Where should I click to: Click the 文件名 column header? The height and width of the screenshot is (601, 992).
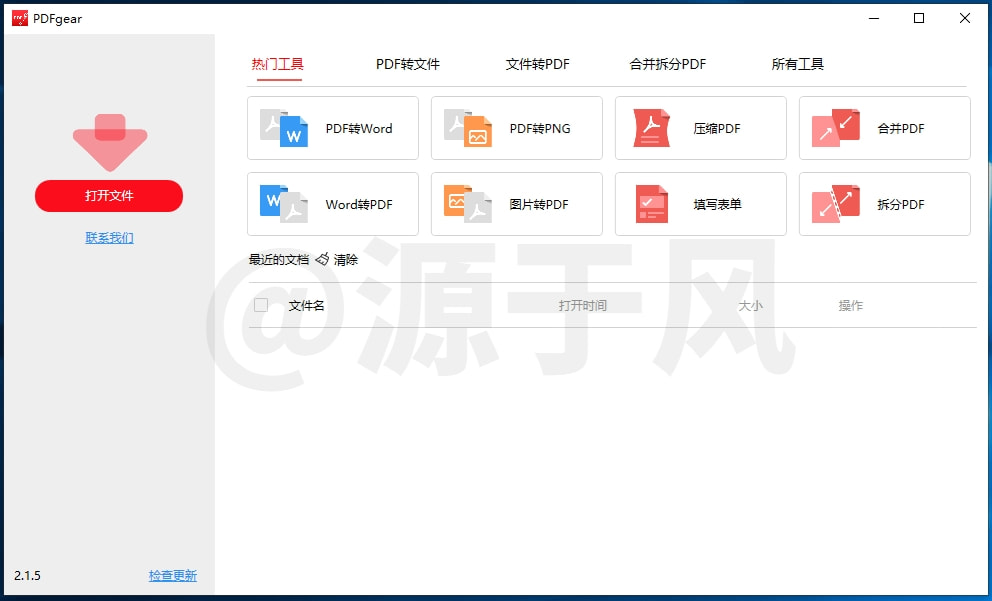coord(306,306)
